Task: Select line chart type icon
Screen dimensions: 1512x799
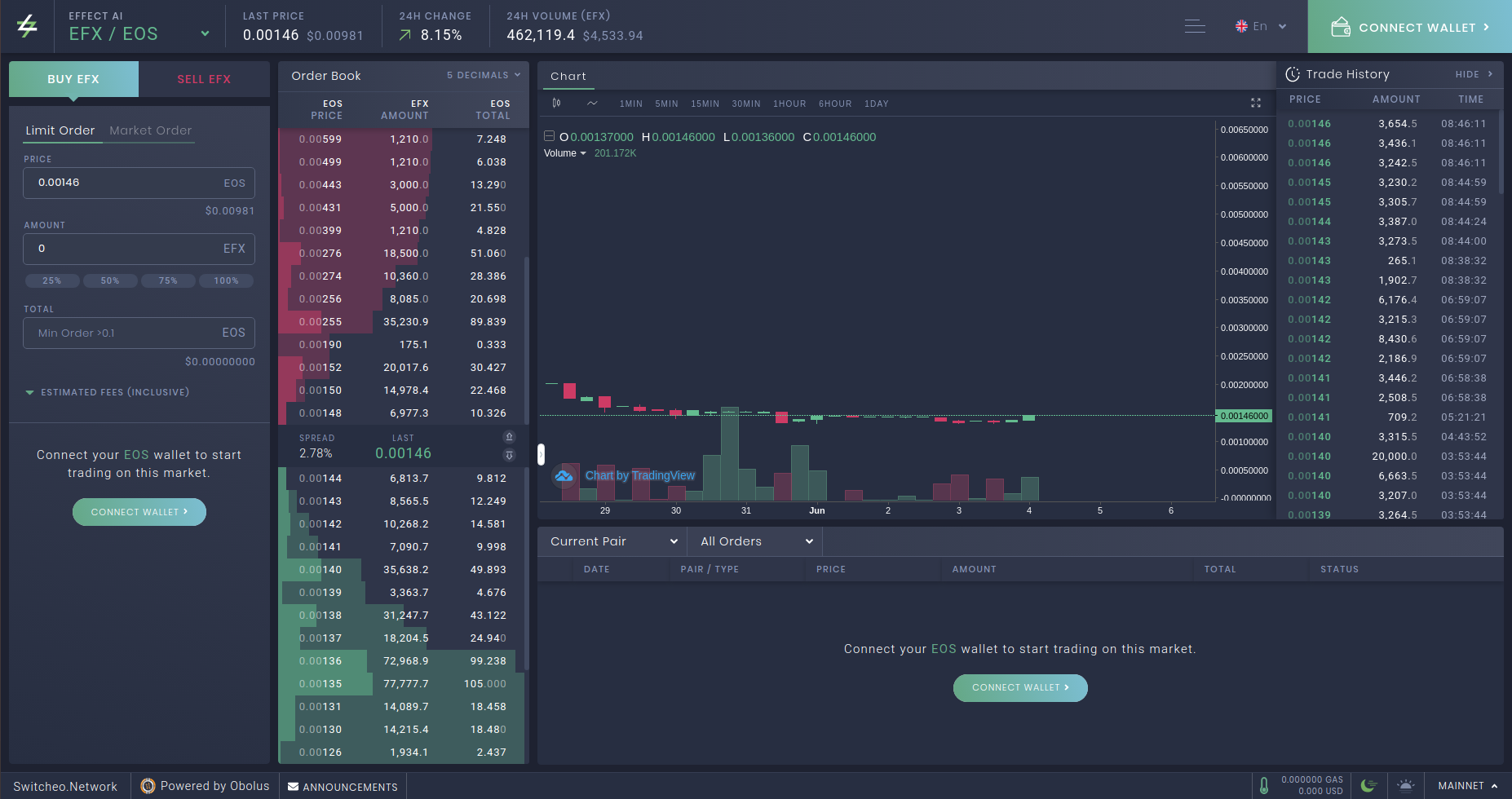Action: click(x=592, y=103)
